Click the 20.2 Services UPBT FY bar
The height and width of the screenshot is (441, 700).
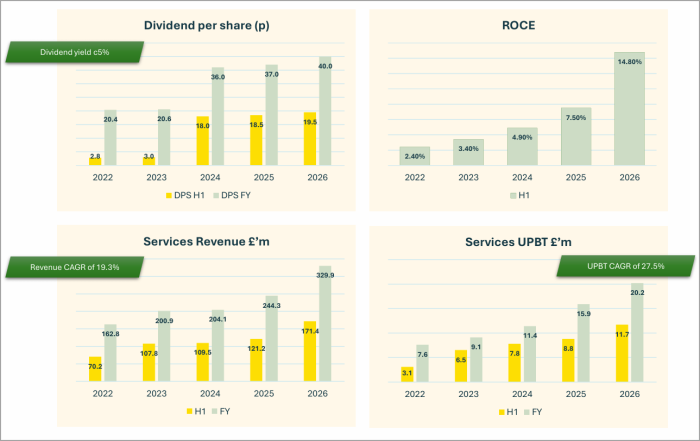click(637, 333)
